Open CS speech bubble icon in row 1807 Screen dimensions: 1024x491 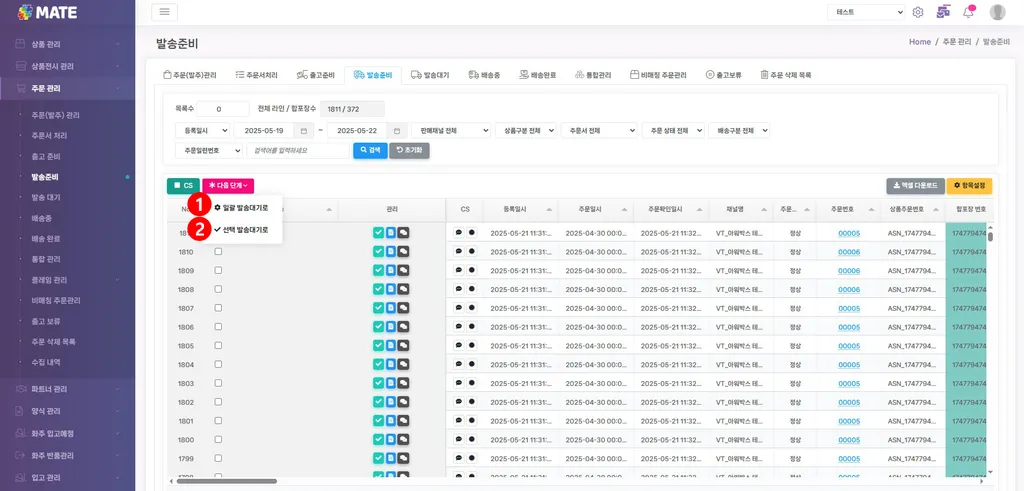click(x=458, y=308)
